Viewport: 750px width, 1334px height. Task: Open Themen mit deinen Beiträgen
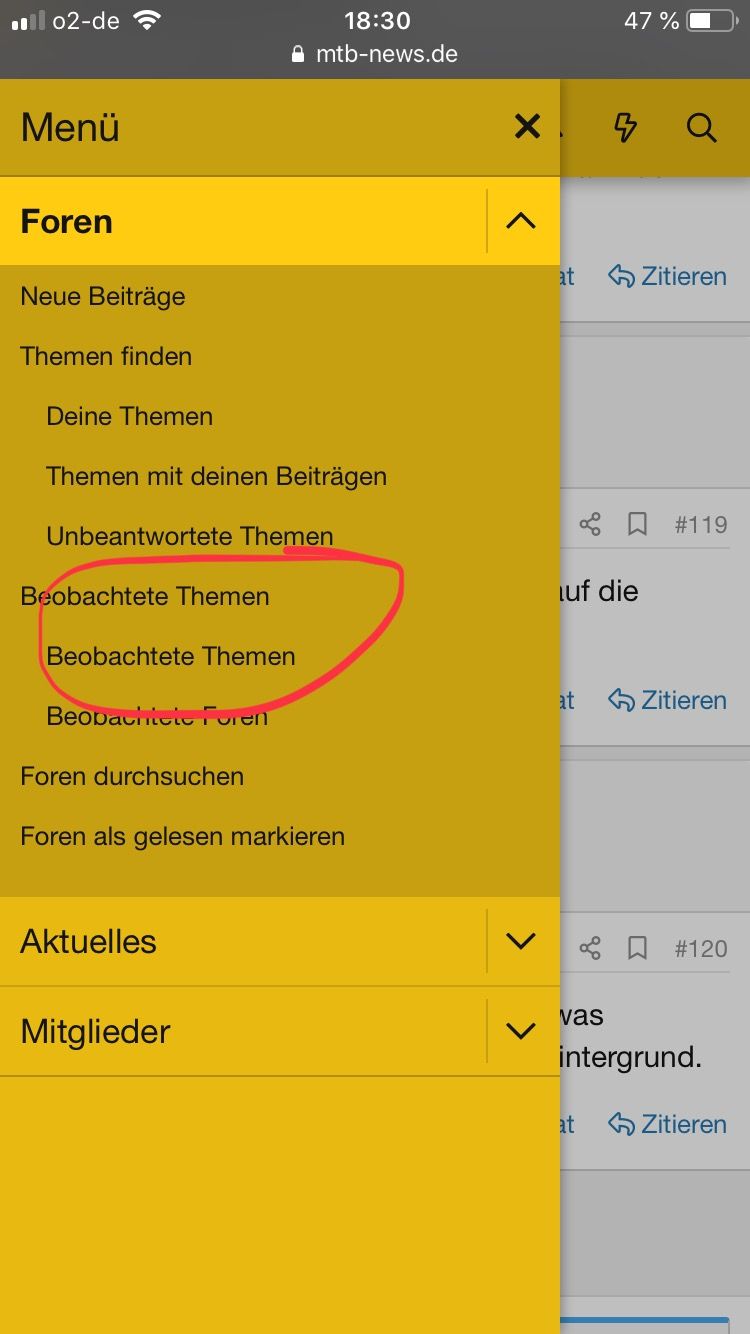click(216, 476)
